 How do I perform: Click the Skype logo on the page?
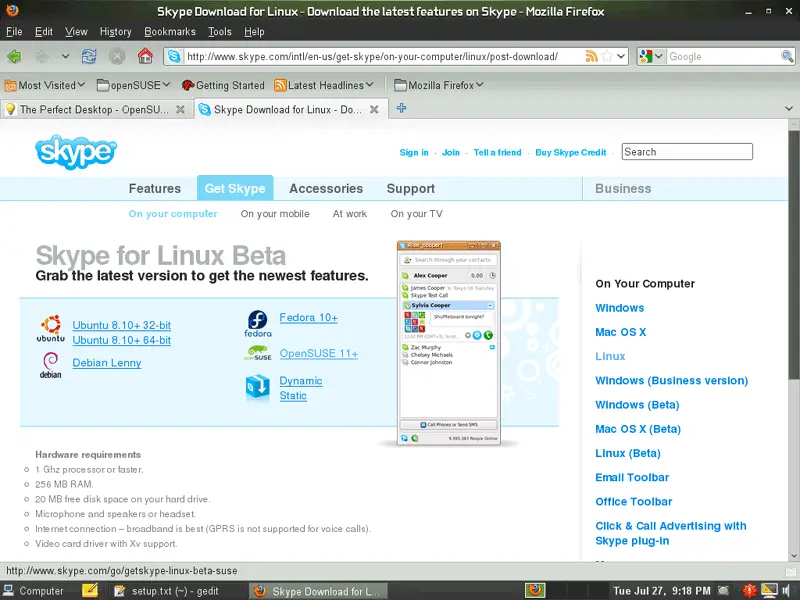[x=76, y=152]
